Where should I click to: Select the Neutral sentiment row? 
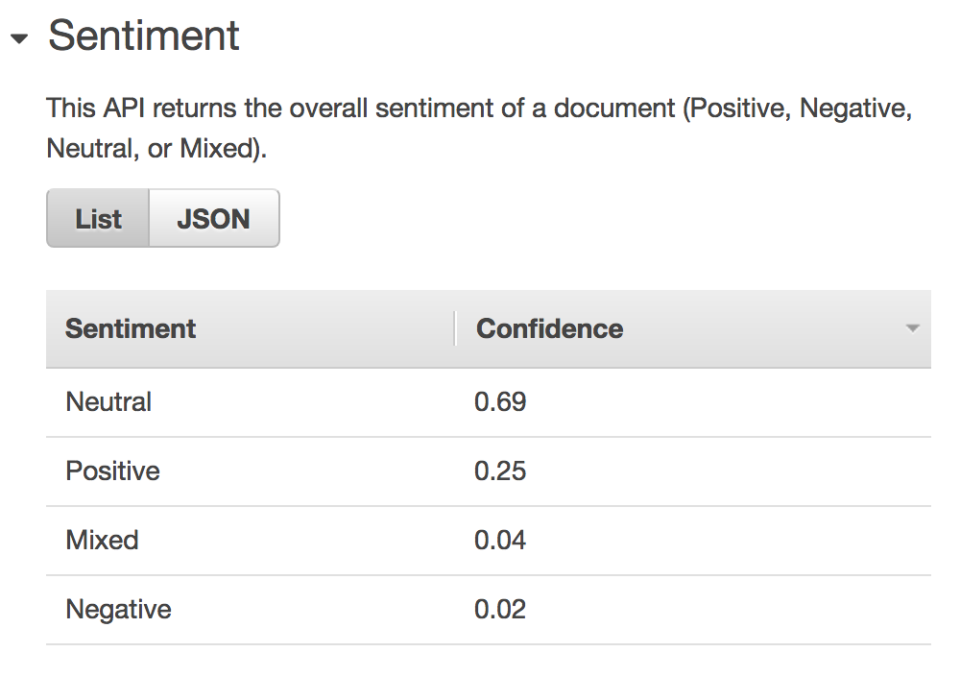[489, 402]
